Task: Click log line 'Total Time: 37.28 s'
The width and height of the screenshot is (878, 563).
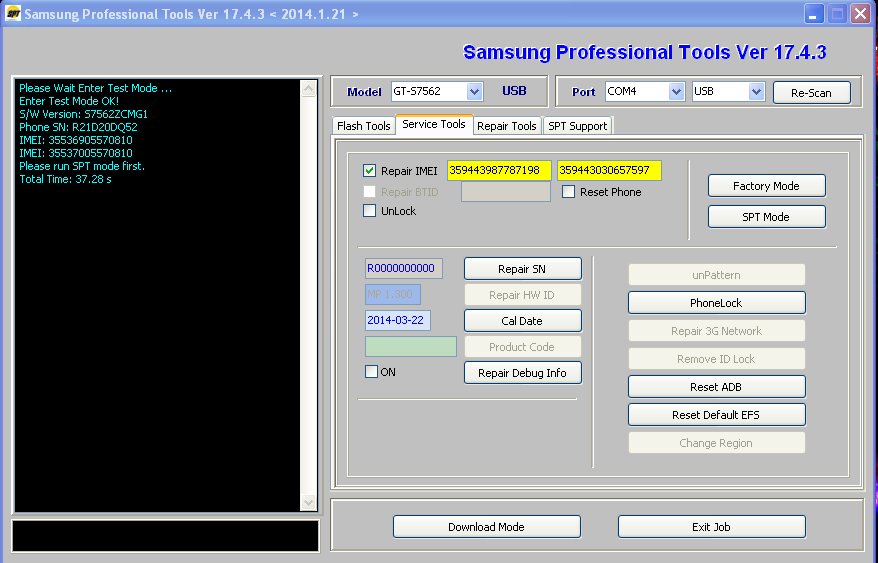Action: [66, 179]
